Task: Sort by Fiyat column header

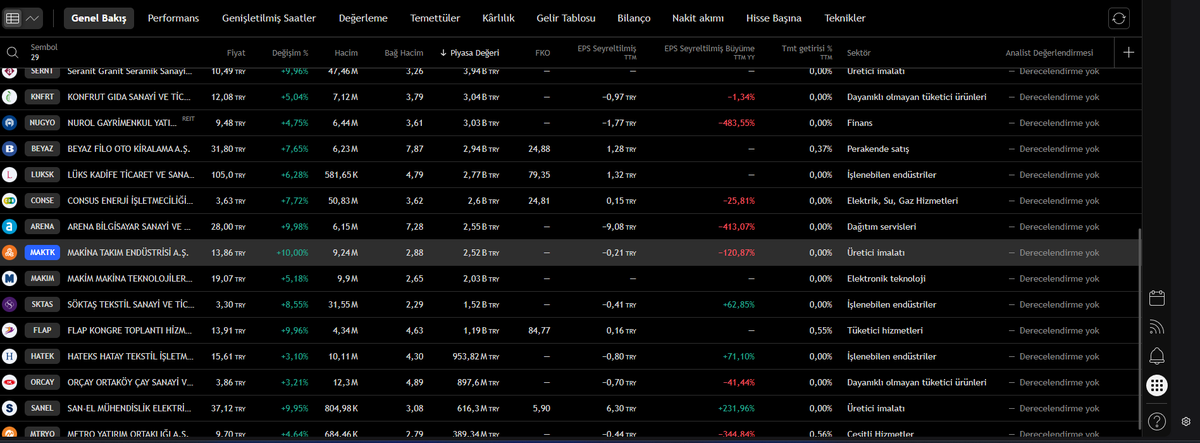Action: 236,52
